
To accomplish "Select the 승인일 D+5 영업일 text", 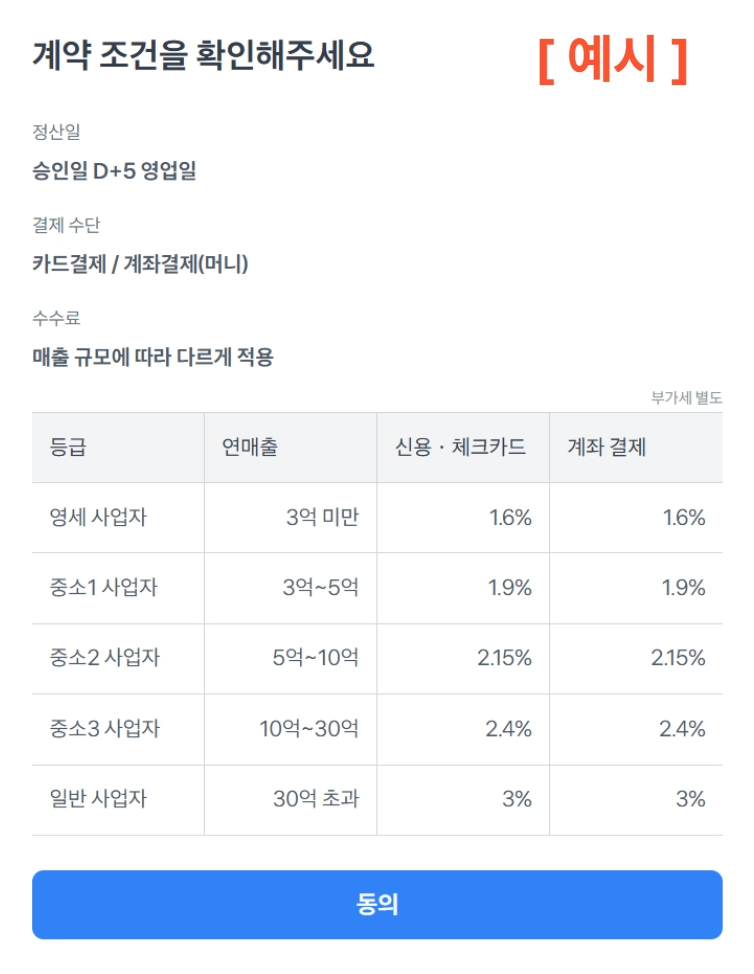I will (x=114, y=171).
